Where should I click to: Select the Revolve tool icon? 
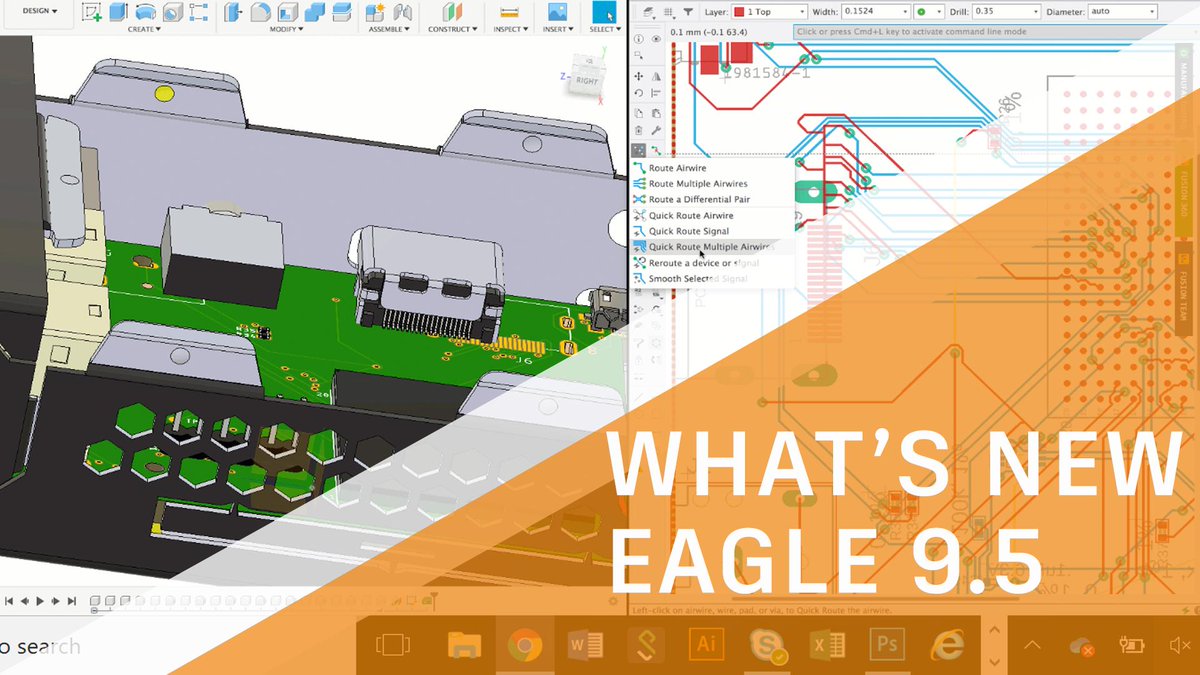[x=146, y=13]
